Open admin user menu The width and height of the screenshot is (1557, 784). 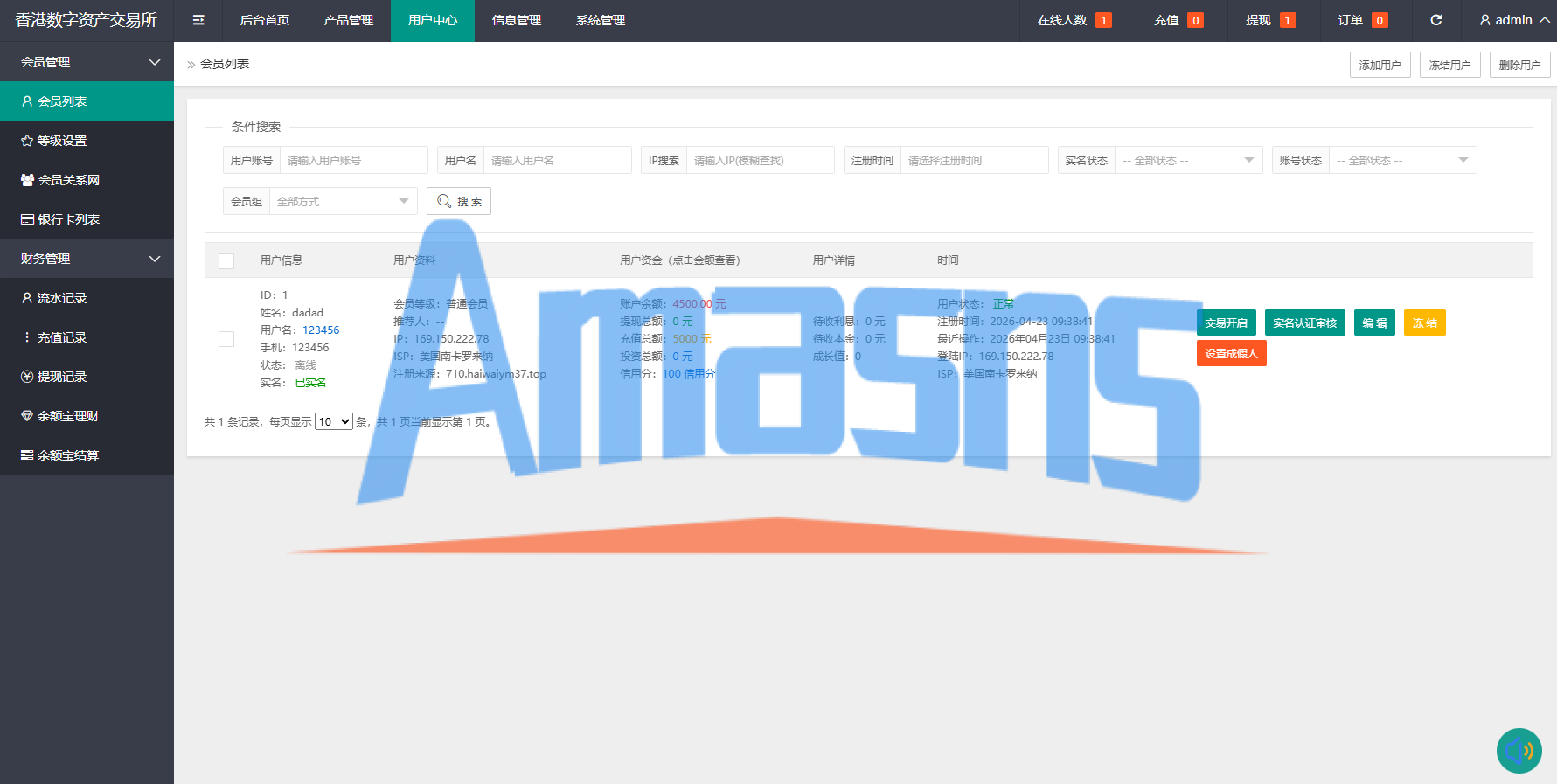click(x=1514, y=20)
